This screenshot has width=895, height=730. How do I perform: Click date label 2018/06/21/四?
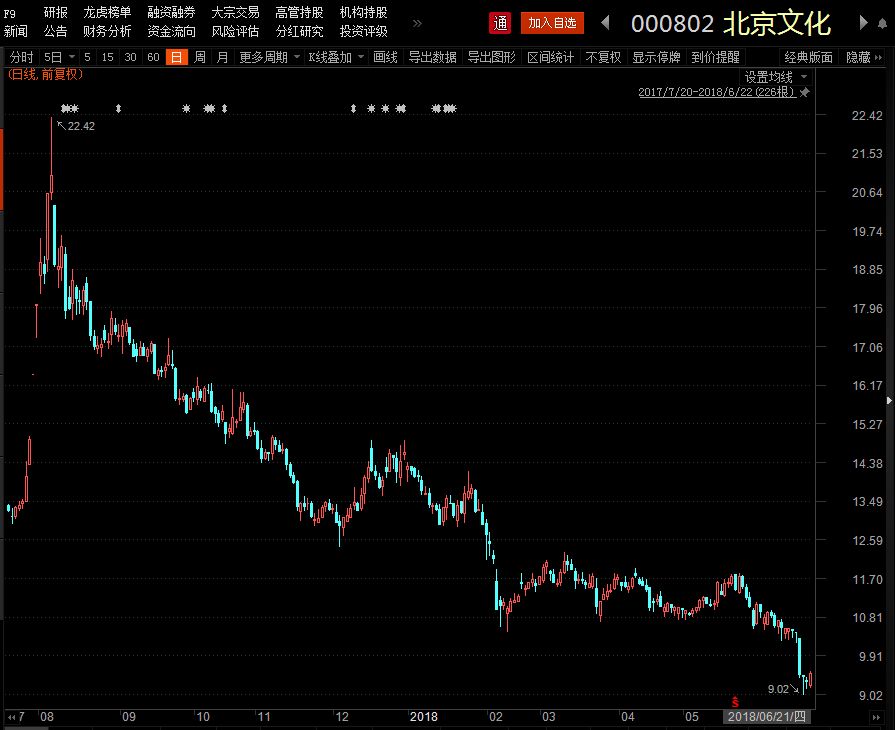767,717
